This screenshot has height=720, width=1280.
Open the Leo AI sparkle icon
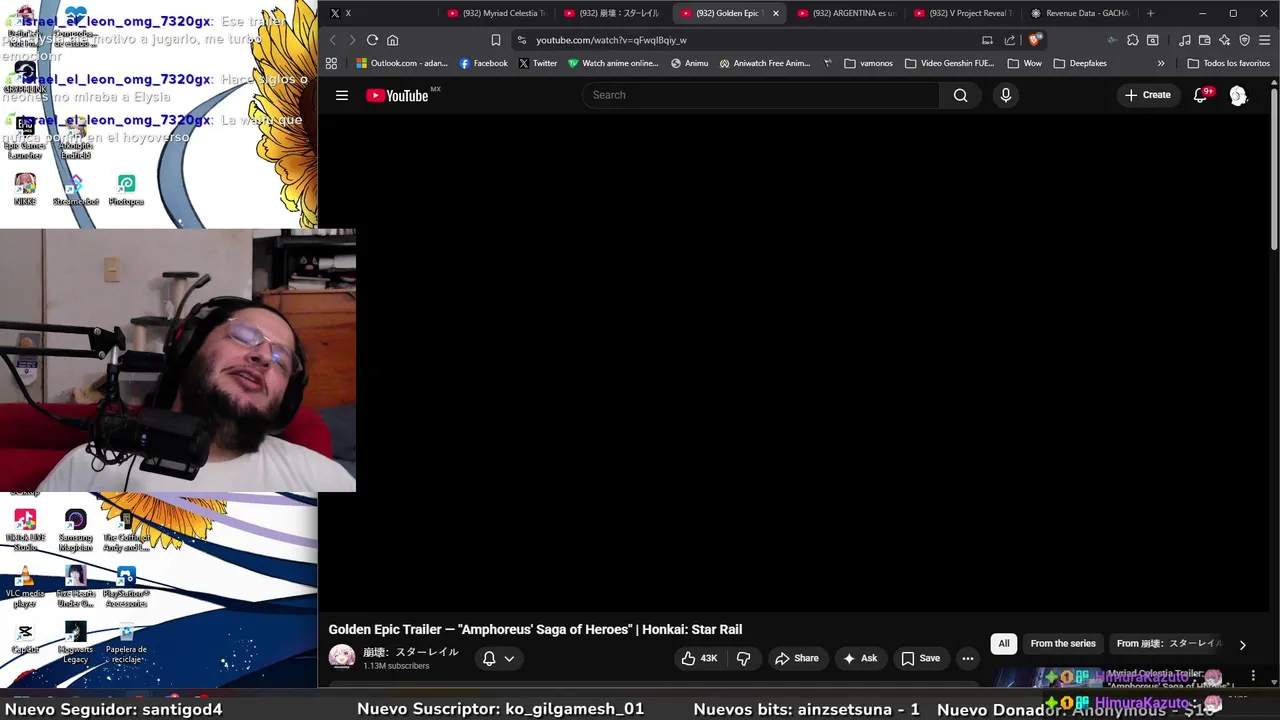(1224, 40)
